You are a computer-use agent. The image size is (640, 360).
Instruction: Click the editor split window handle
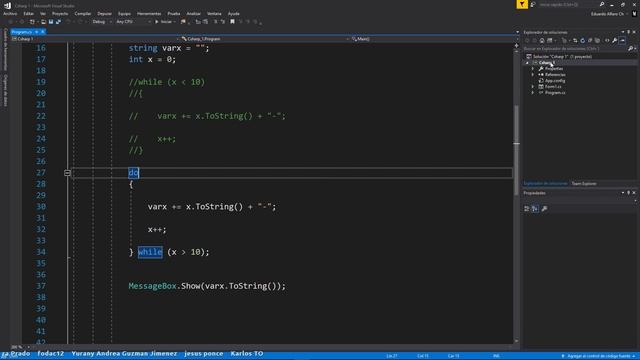click(x=516, y=45)
